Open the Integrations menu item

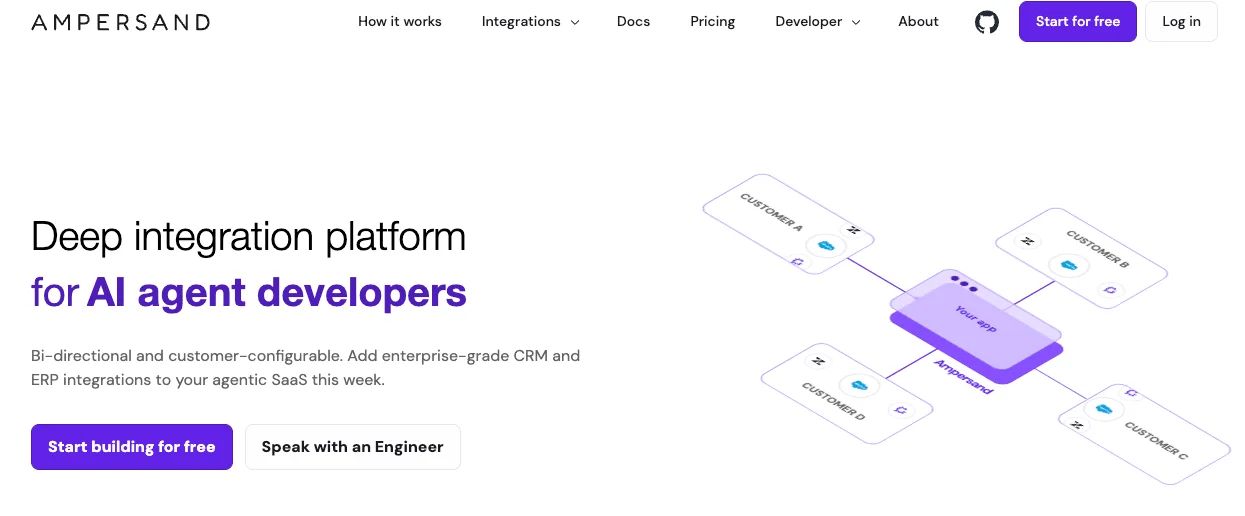(521, 21)
